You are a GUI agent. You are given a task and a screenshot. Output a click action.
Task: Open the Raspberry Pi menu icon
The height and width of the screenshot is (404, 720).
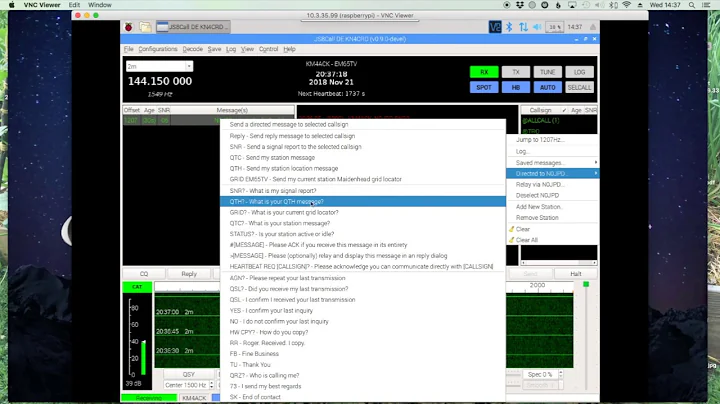tap(129, 27)
